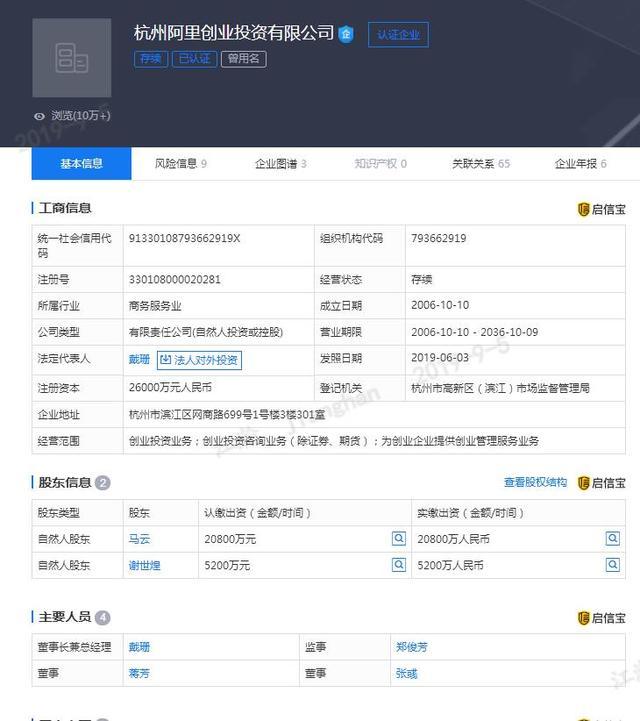Click magnifier icon beside 谢世煌 认缴出资 5200万元
The width and height of the screenshot is (640, 721).
coord(399,565)
